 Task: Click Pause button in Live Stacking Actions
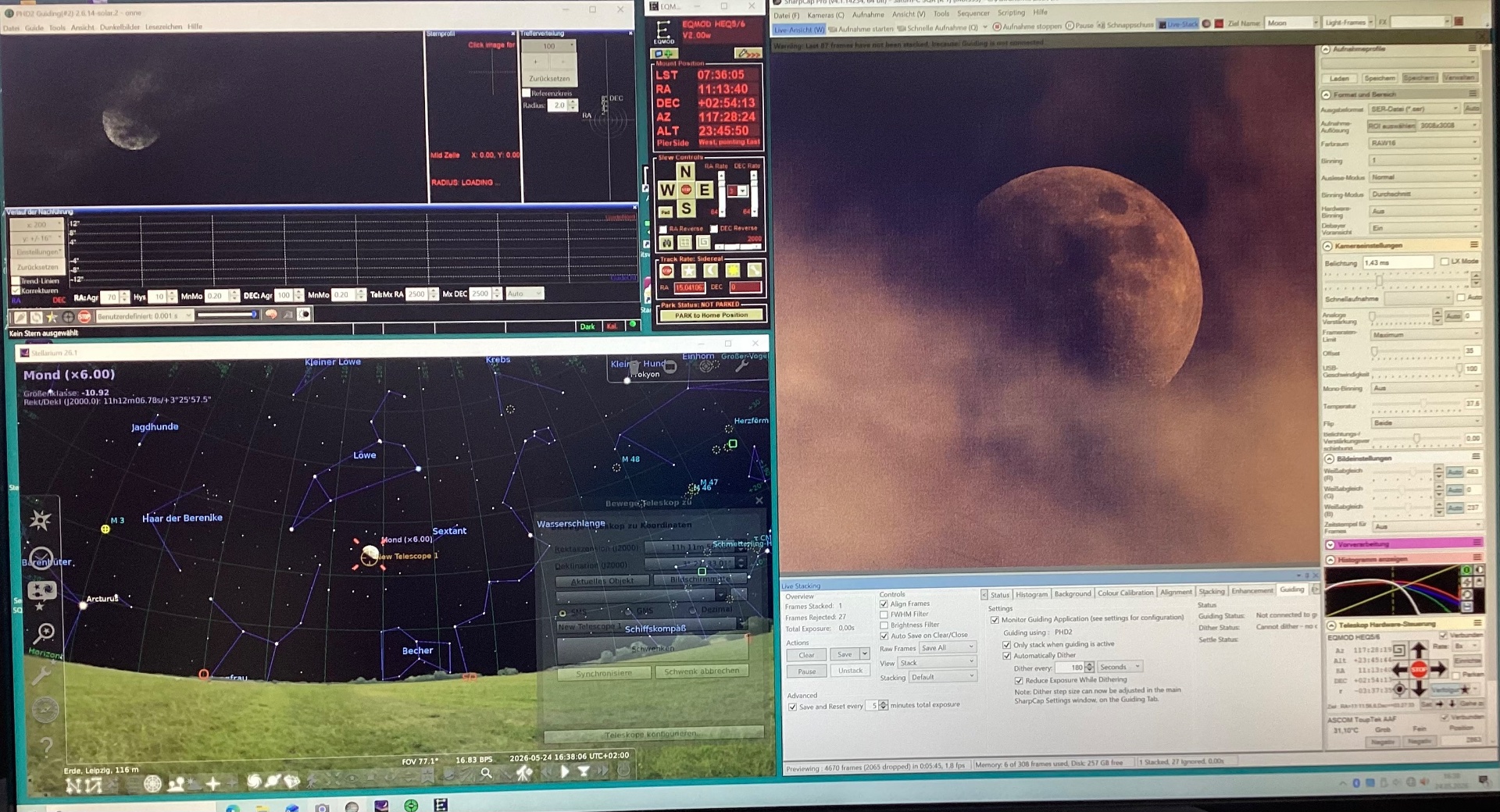click(x=806, y=671)
